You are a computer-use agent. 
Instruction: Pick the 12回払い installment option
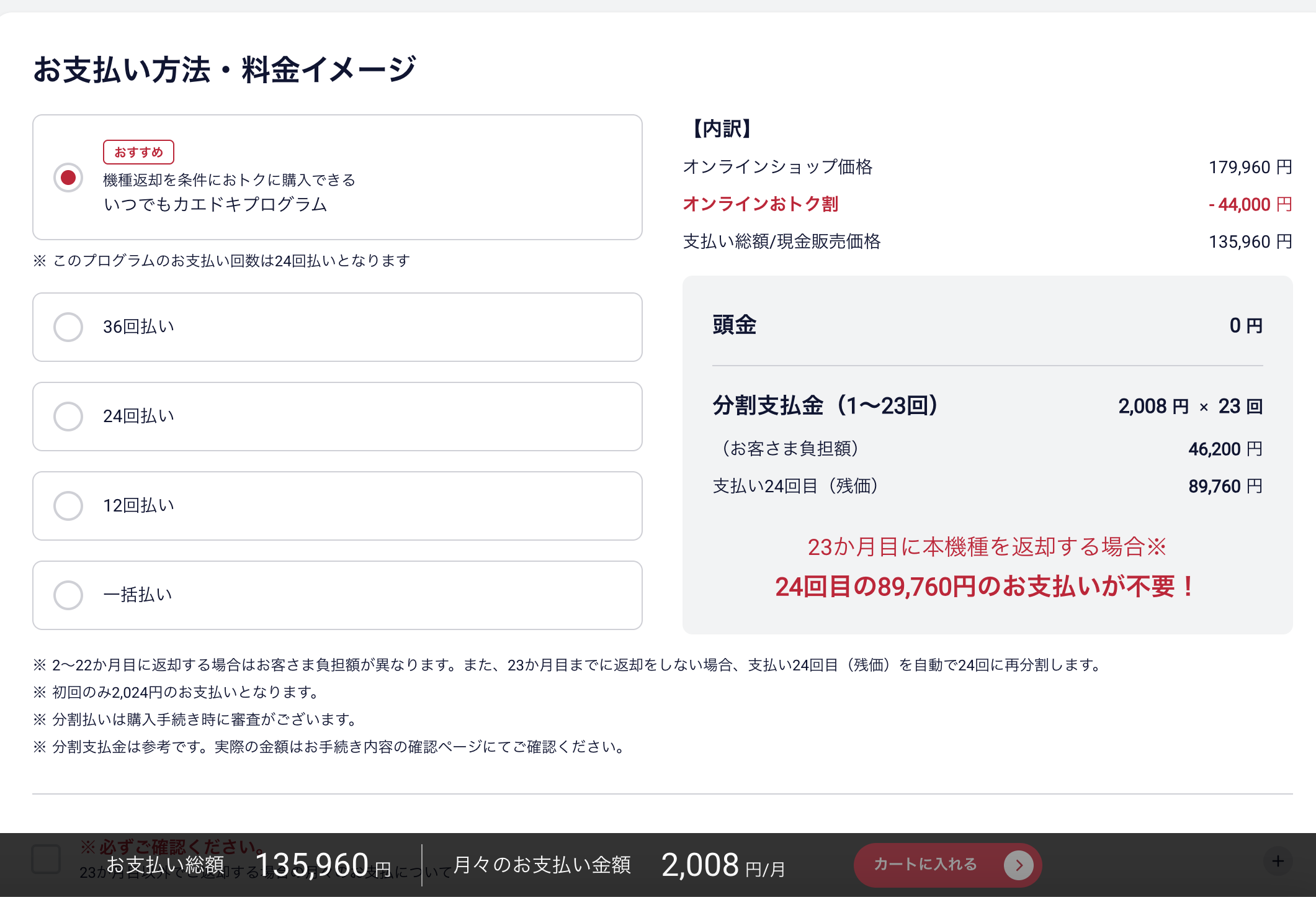[68, 506]
